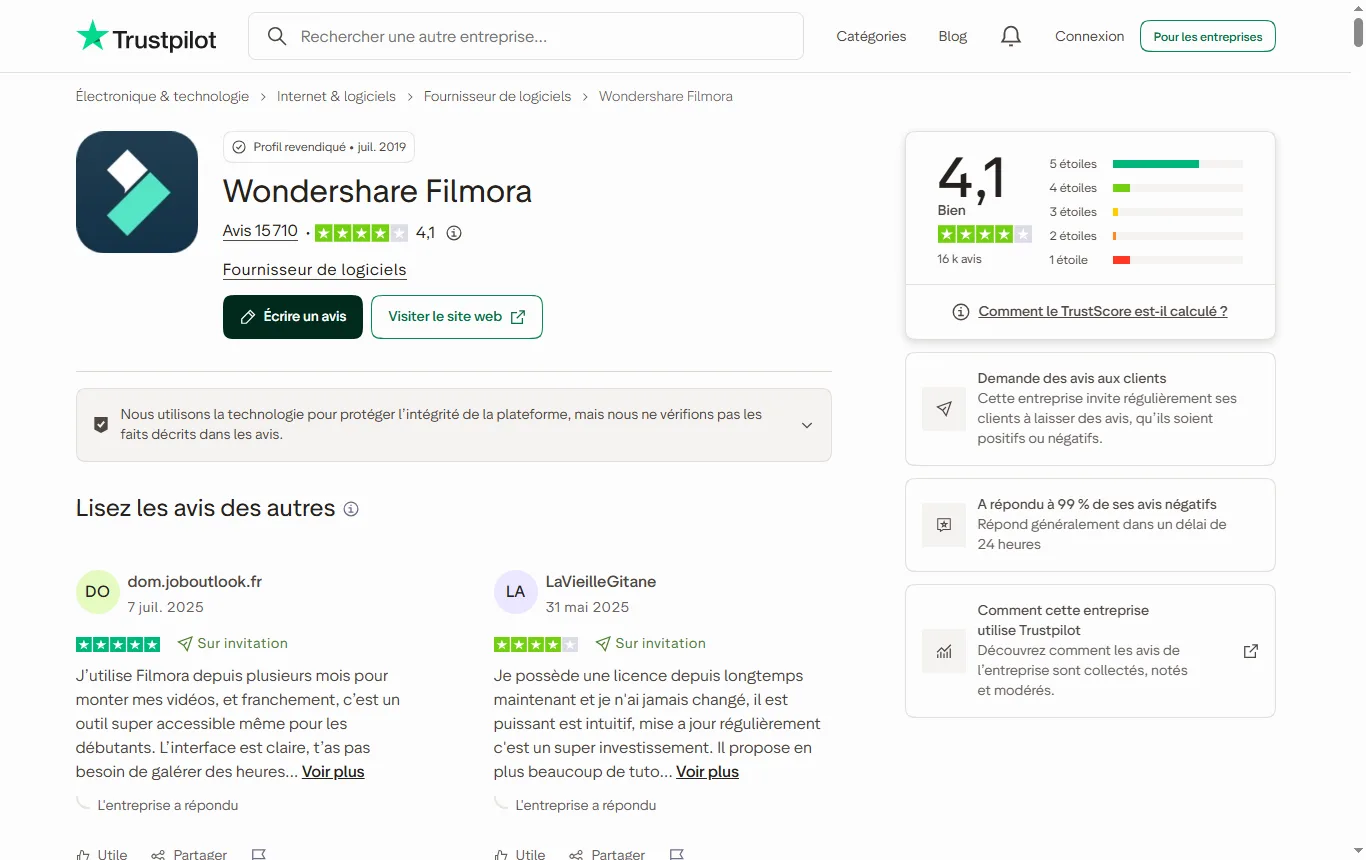This screenshot has width=1366, height=860.
Task: Open 'Comment le TrustScore est-il calculé ?' link
Action: 1103,312
